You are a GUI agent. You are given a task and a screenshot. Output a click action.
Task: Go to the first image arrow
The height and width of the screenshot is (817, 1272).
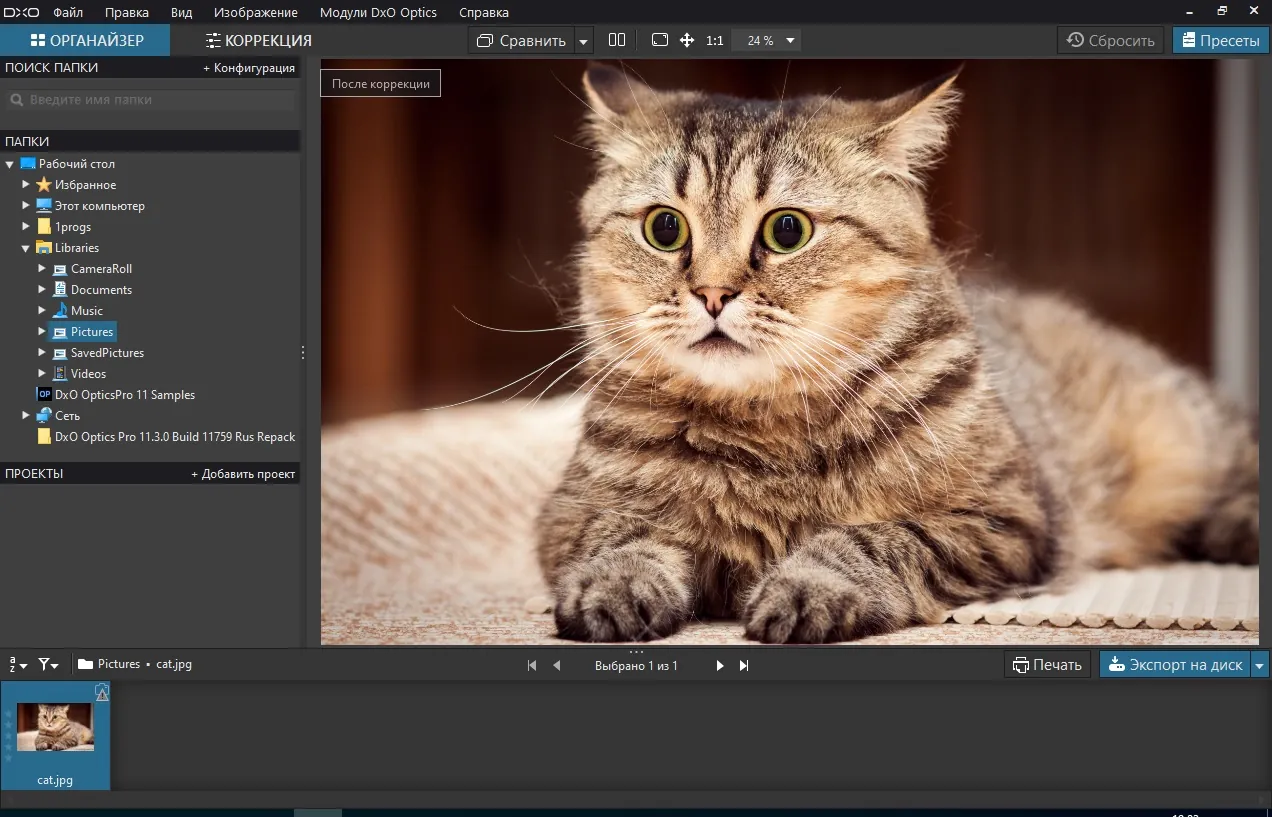pyautogui.click(x=532, y=665)
